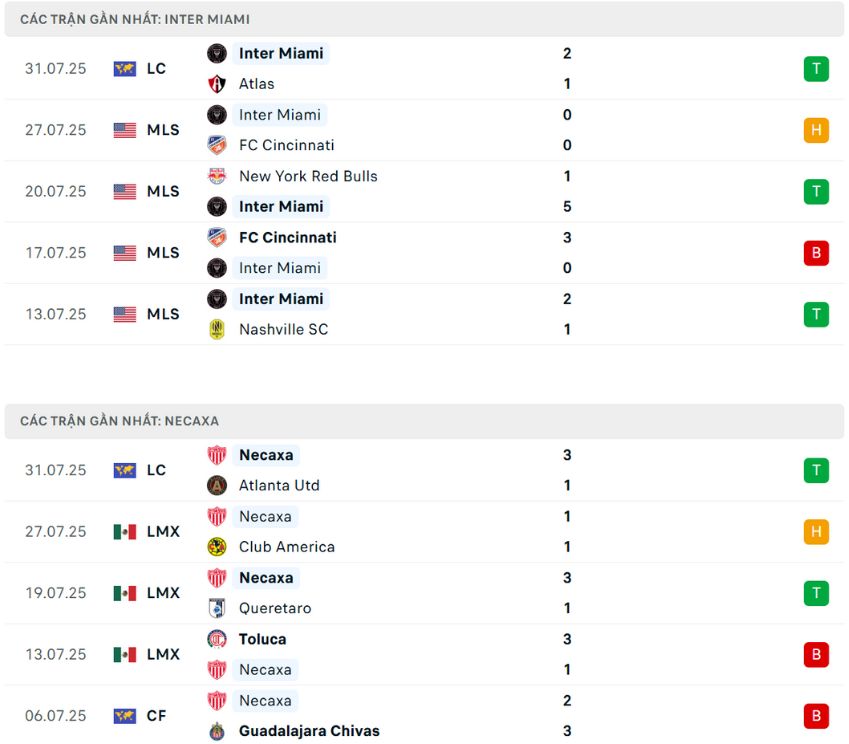Click the Mexico flag on 27.07.25 LMX match
This screenshot has width=849, height=744.
tap(125, 532)
